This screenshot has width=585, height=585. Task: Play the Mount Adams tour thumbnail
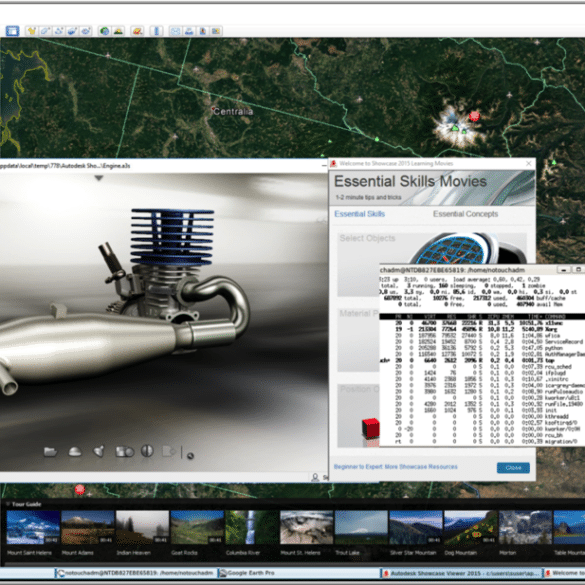[x=88, y=528]
